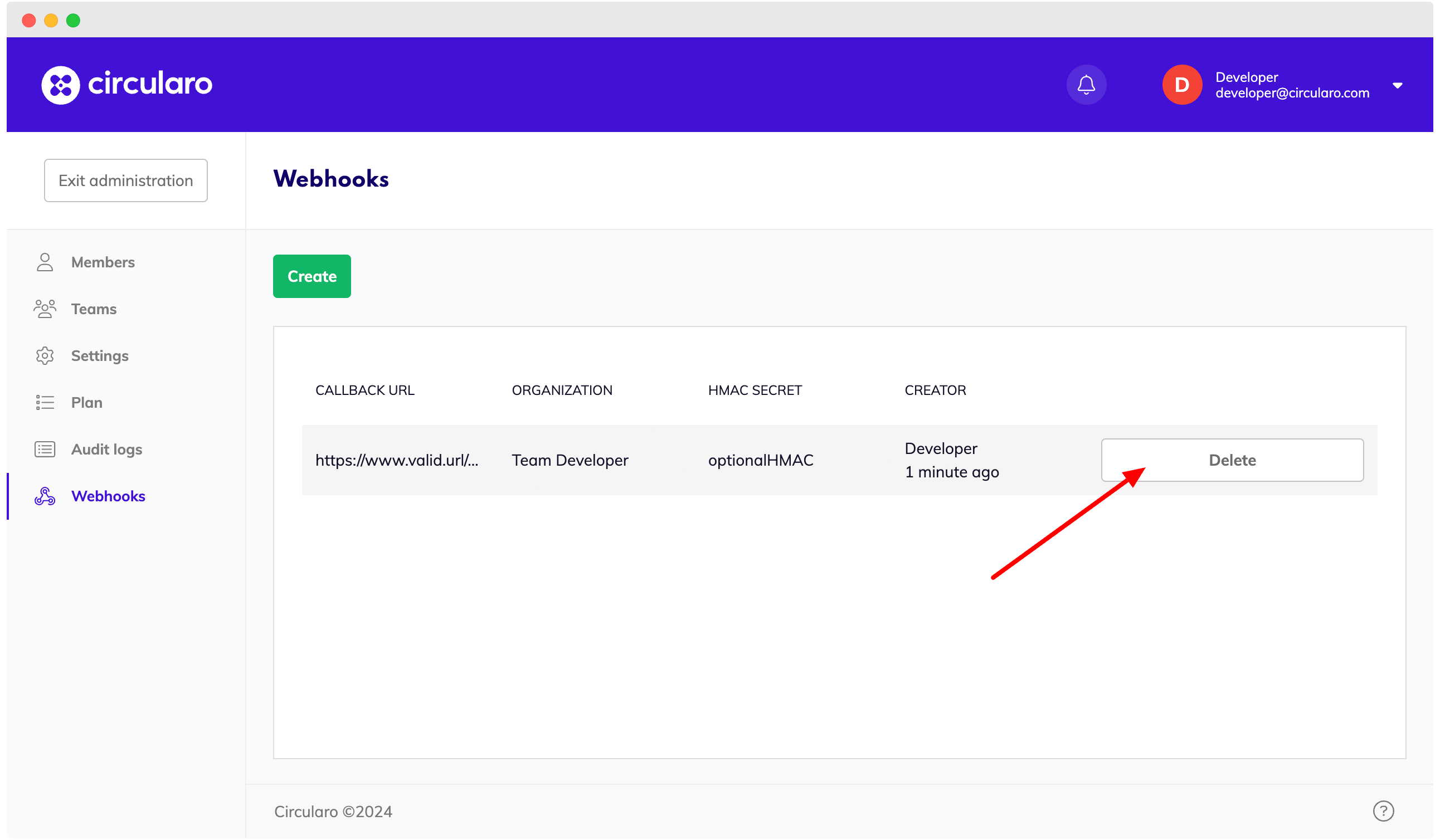
Task: Click the notification bell icon
Action: pos(1086,85)
